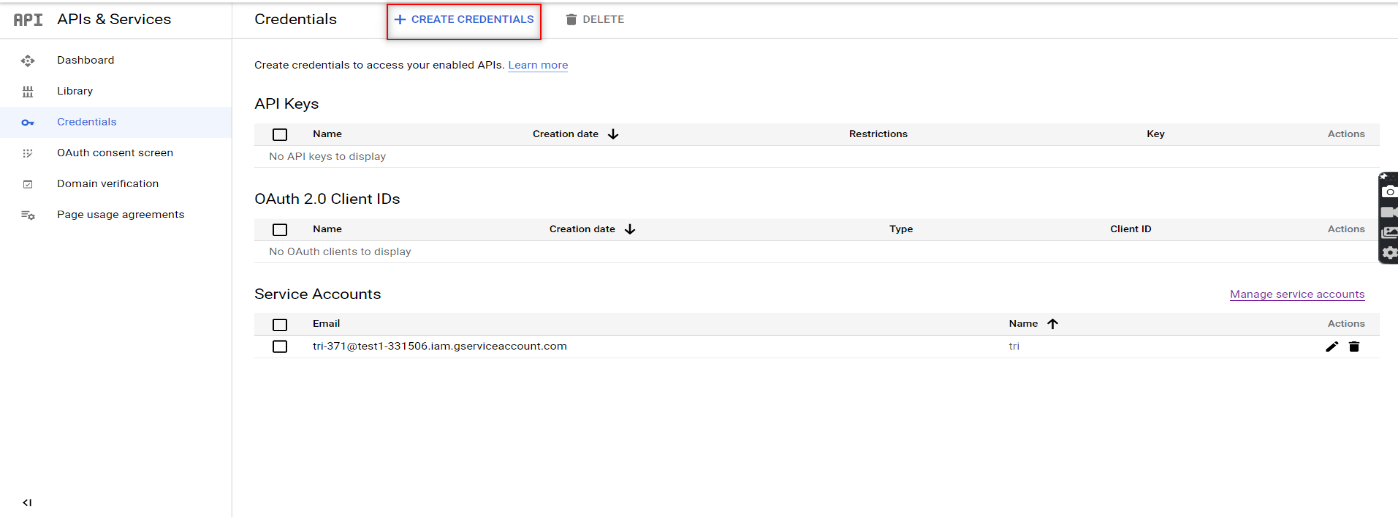Select Credentials in sidebar
The height and width of the screenshot is (517, 1398).
[x=87, y=122]
